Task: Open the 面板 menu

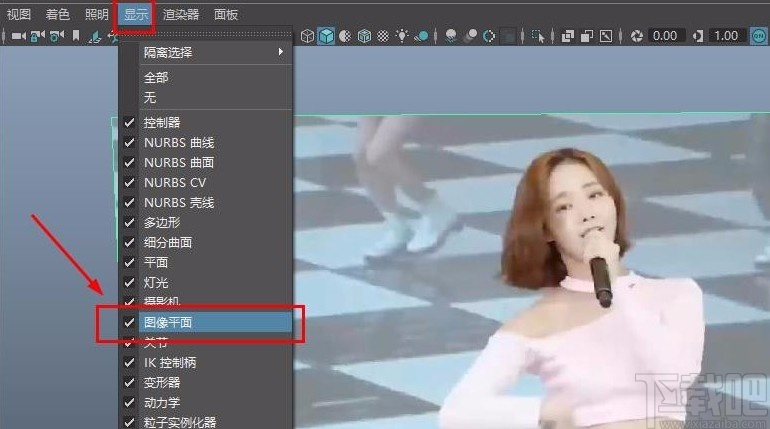Action: pyautogui.click(x=226, y=14)
